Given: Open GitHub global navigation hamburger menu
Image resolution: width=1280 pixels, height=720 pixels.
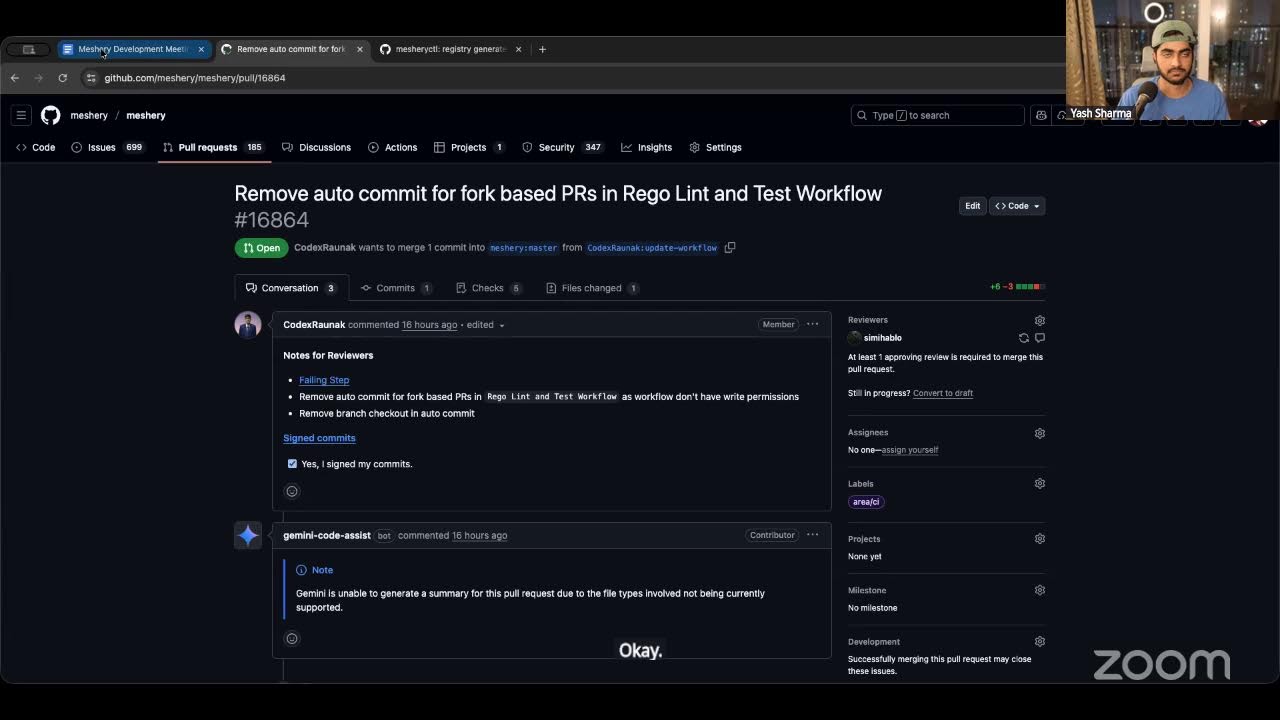Looking at the screenshot, I should (x=21, y=115).
